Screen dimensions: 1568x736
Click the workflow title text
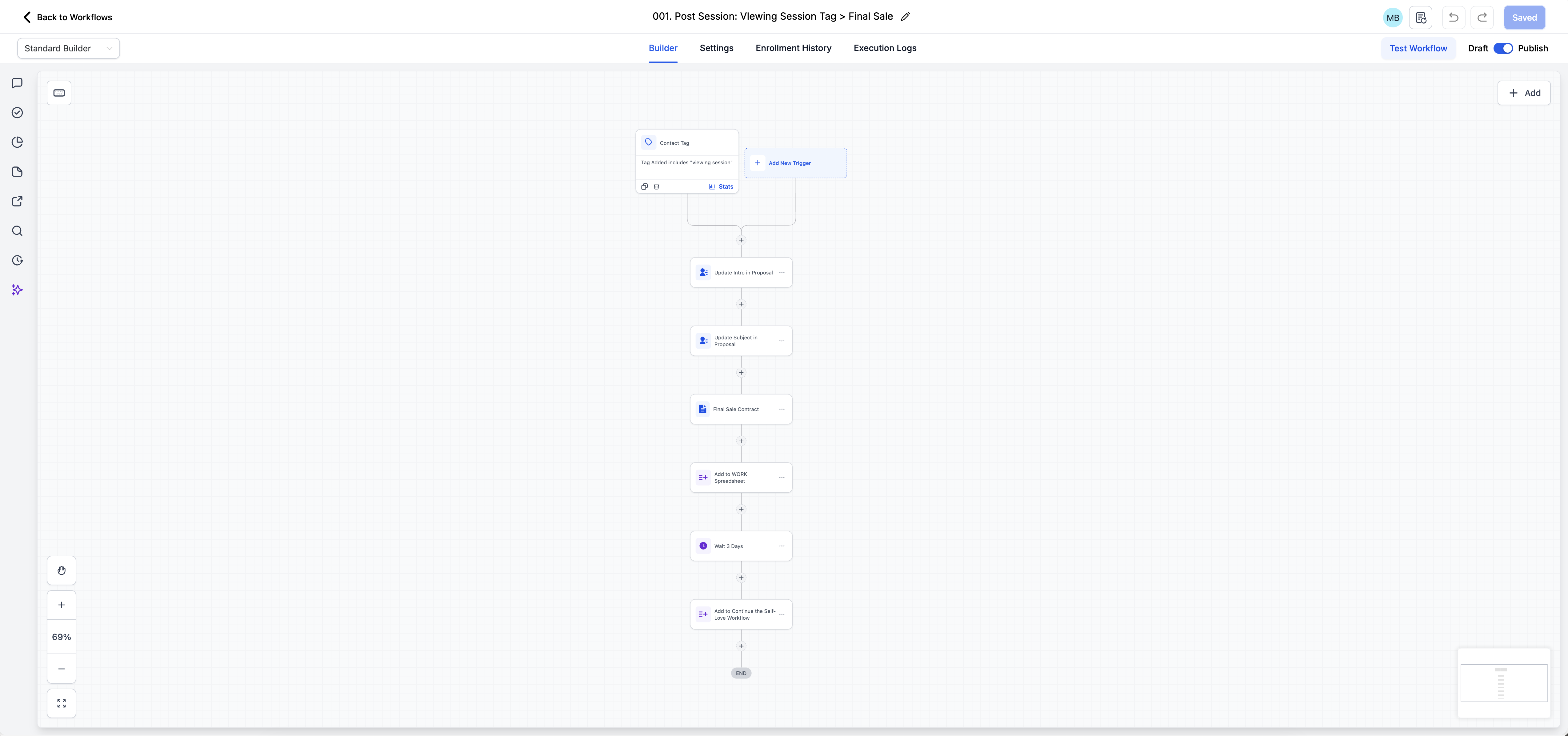point(772,16)
